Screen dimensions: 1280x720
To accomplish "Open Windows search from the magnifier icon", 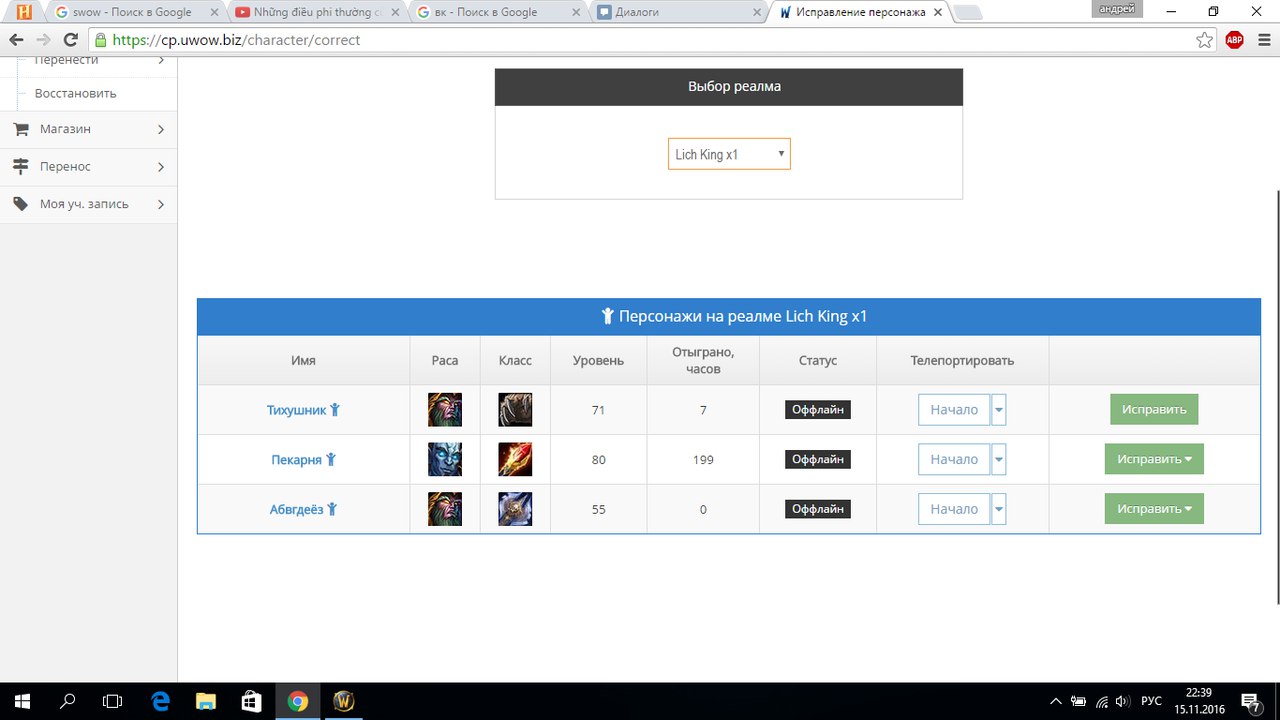I will (x=68, y=701).
